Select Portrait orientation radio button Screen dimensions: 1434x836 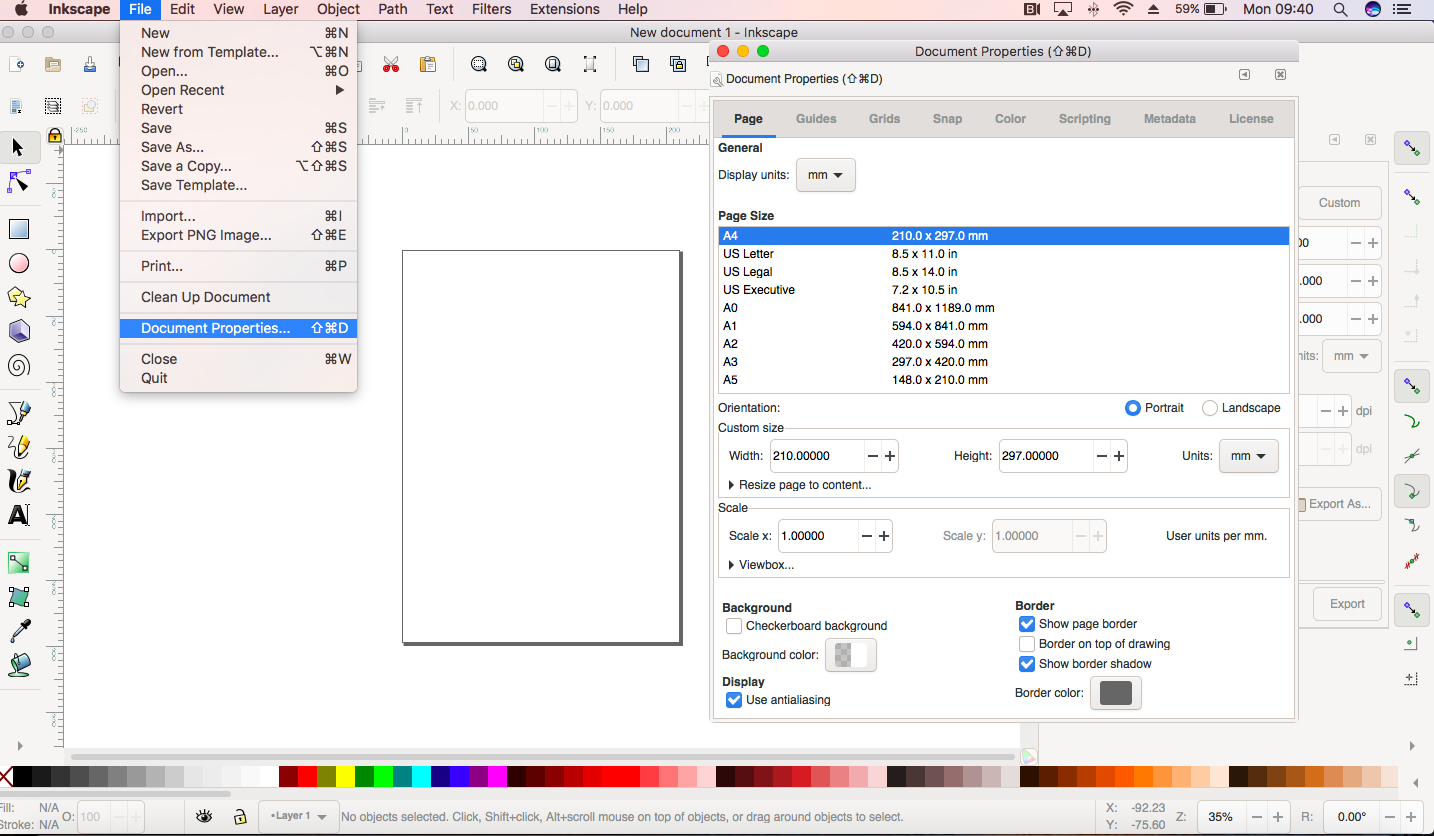(1133, 408)
